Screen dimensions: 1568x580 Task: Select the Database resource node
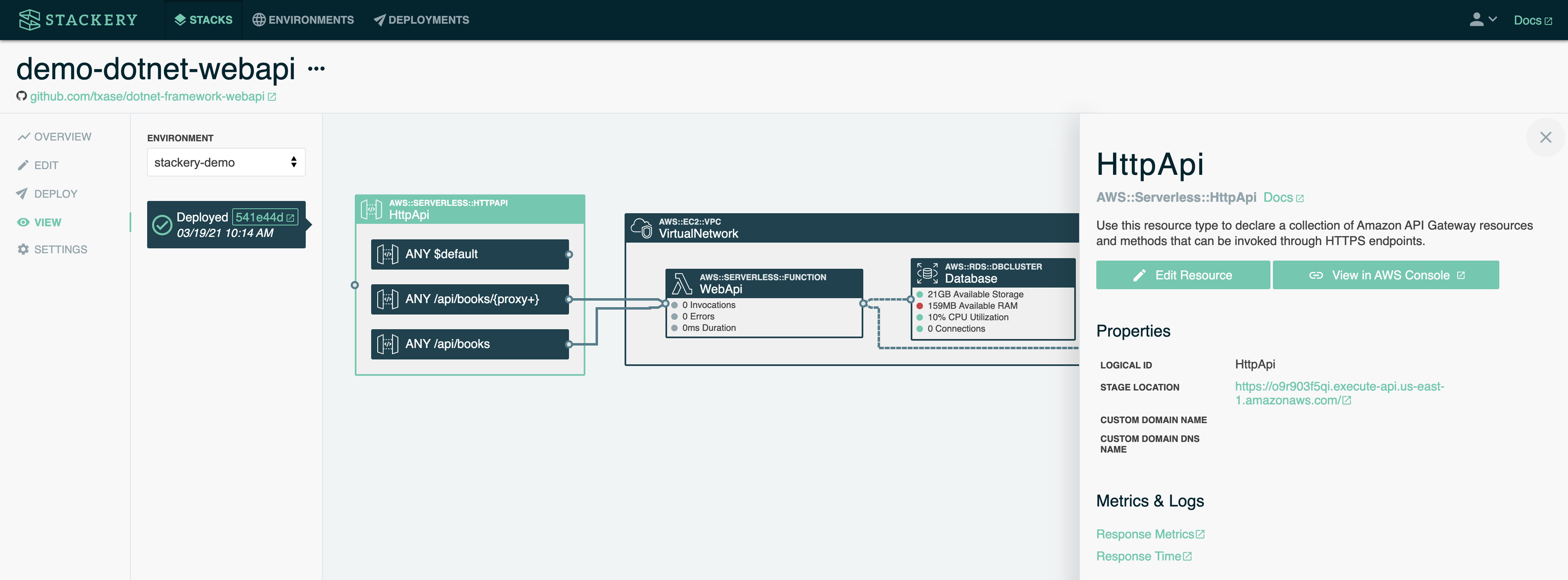(x=993, y=299)
